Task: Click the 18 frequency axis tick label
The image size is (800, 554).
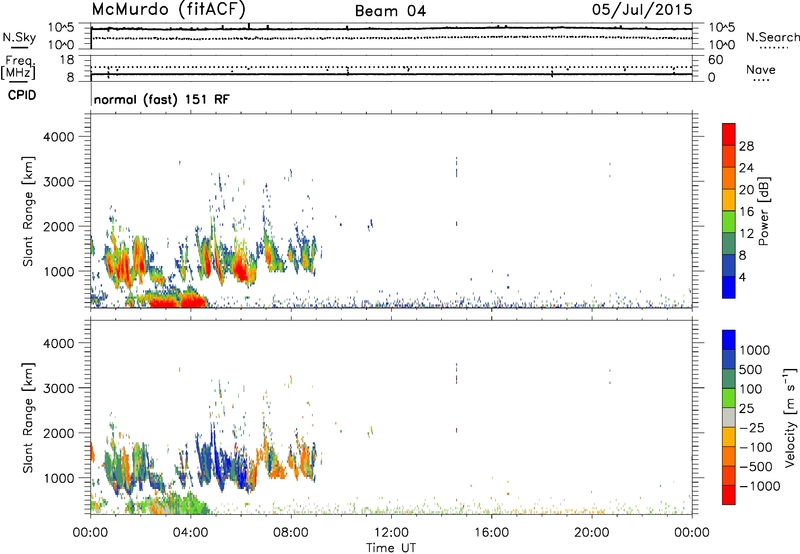Action: click(67, 60)
